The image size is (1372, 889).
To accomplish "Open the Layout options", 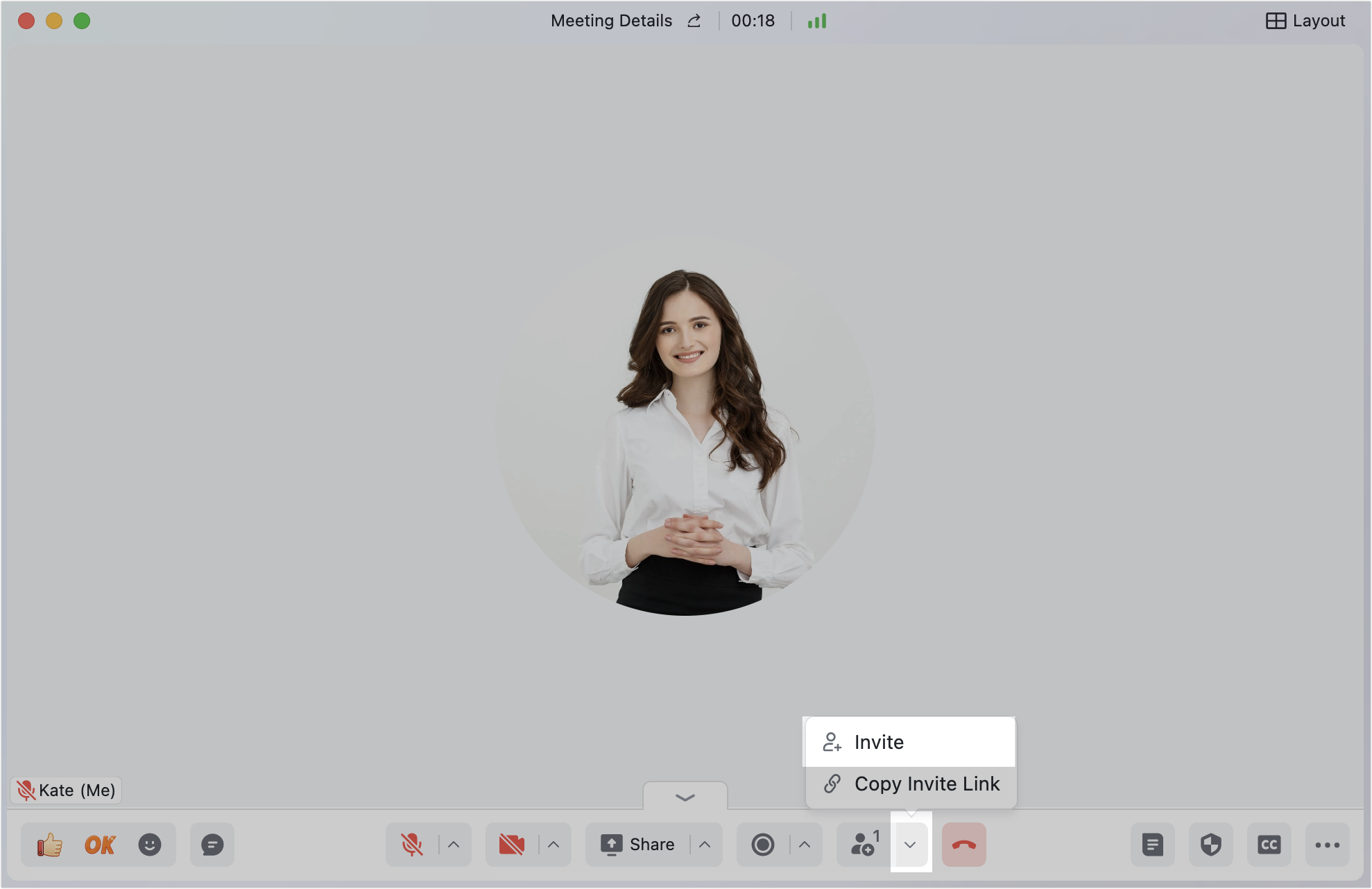I will [x=1305, y=21].
